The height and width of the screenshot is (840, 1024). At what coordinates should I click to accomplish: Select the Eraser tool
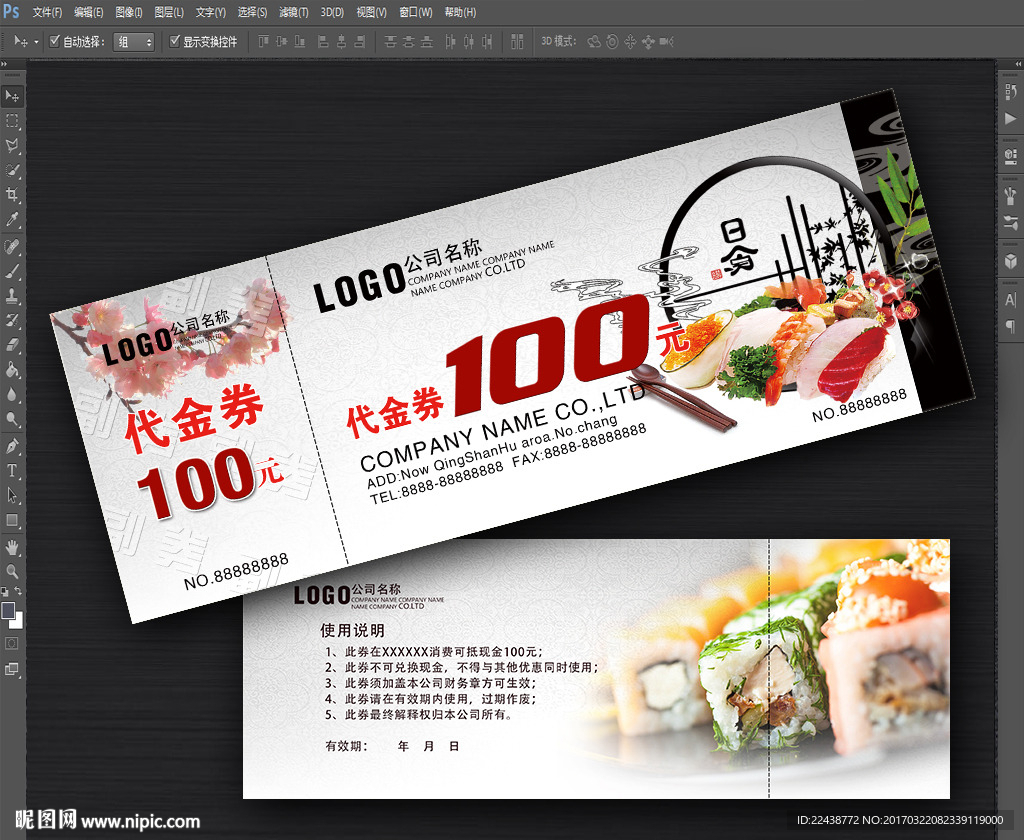pos(12,345)
